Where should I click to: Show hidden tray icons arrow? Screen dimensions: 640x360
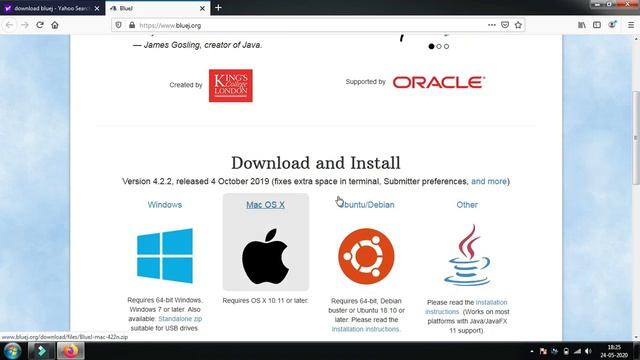[x=531, y=351]
